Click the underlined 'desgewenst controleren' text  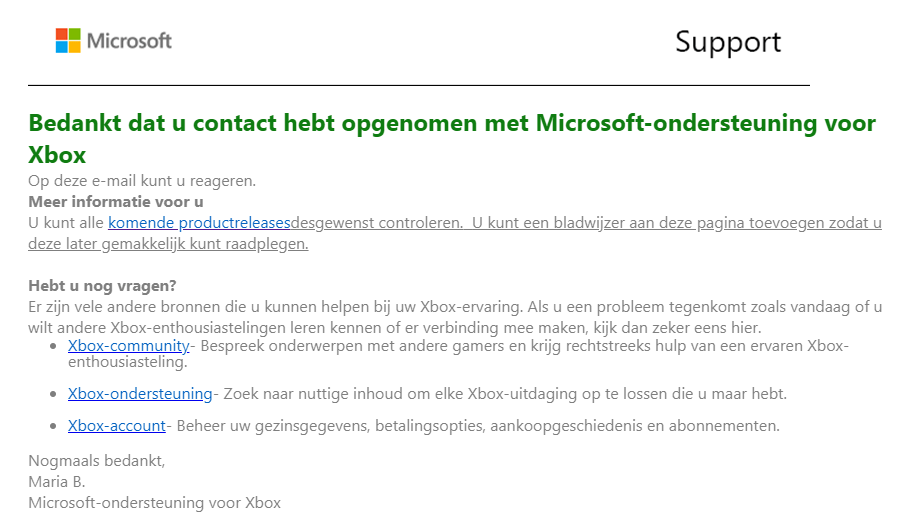click(376, 222)
